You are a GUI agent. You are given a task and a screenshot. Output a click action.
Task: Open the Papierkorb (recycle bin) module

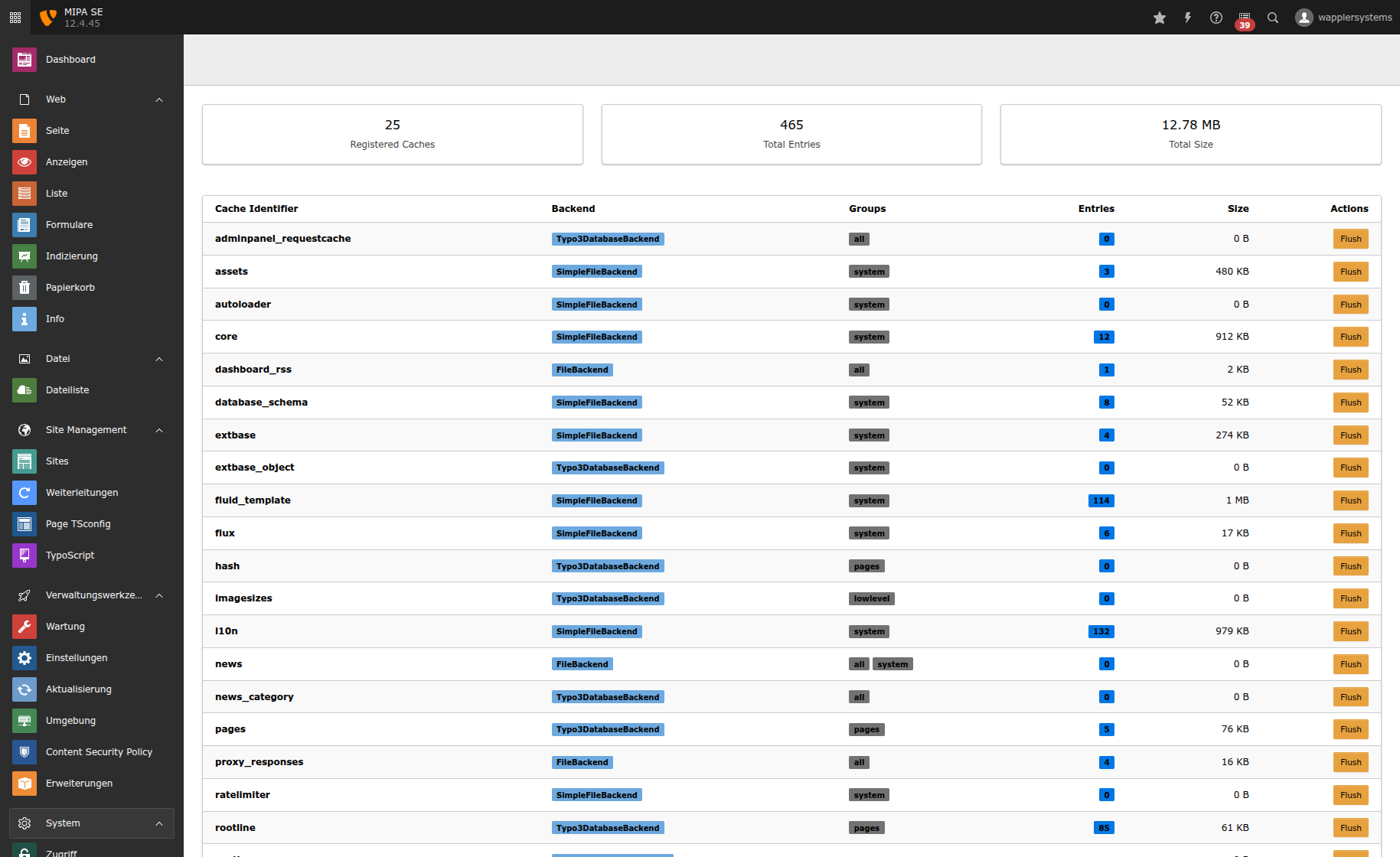[x=70, y=287]
